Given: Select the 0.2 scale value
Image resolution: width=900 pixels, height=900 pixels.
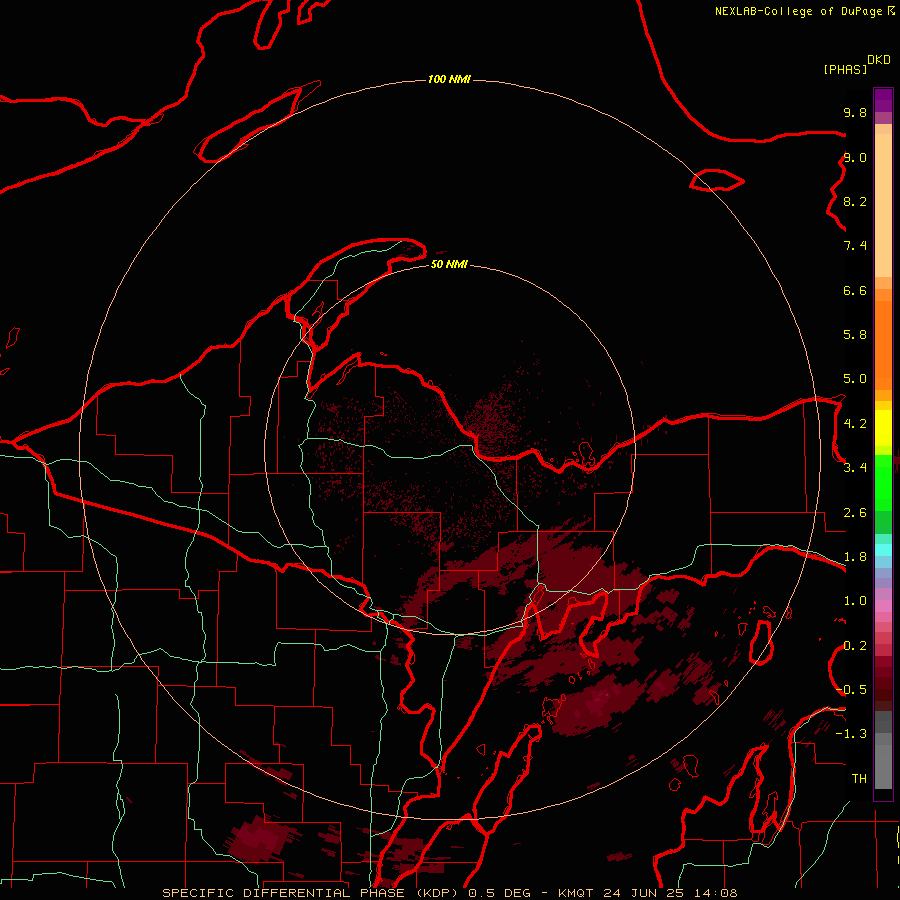Looking at the screenshot, I should (855, 646).
